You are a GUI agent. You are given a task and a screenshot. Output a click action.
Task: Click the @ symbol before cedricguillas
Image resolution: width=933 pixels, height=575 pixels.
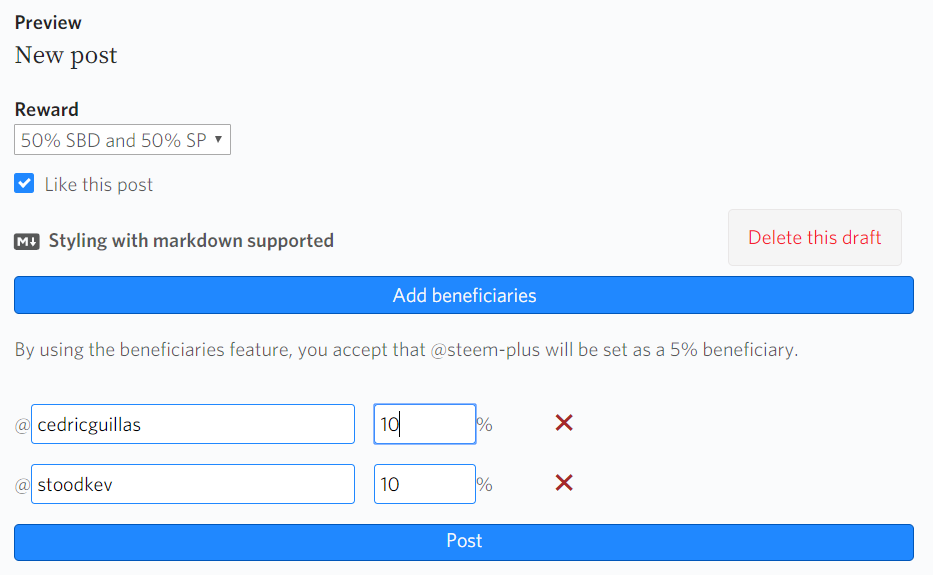[22, 425]
